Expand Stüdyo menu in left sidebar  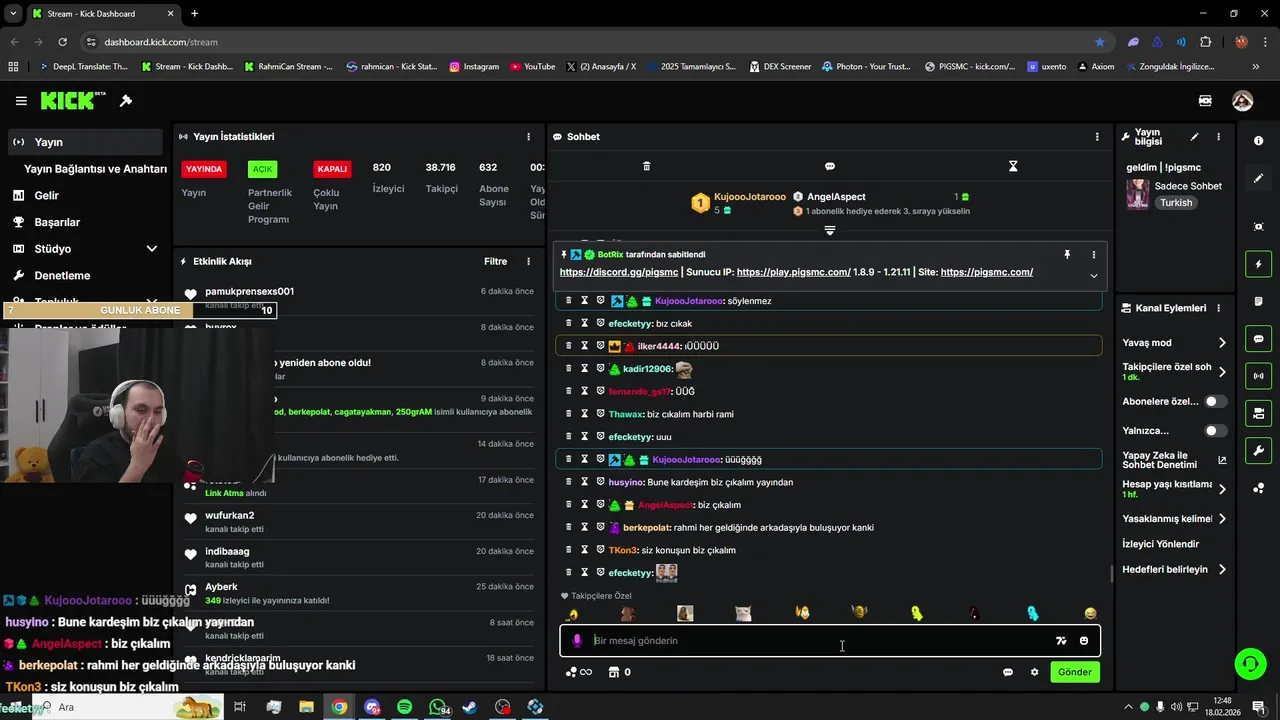pyautogui.click(x=152, y=249)
